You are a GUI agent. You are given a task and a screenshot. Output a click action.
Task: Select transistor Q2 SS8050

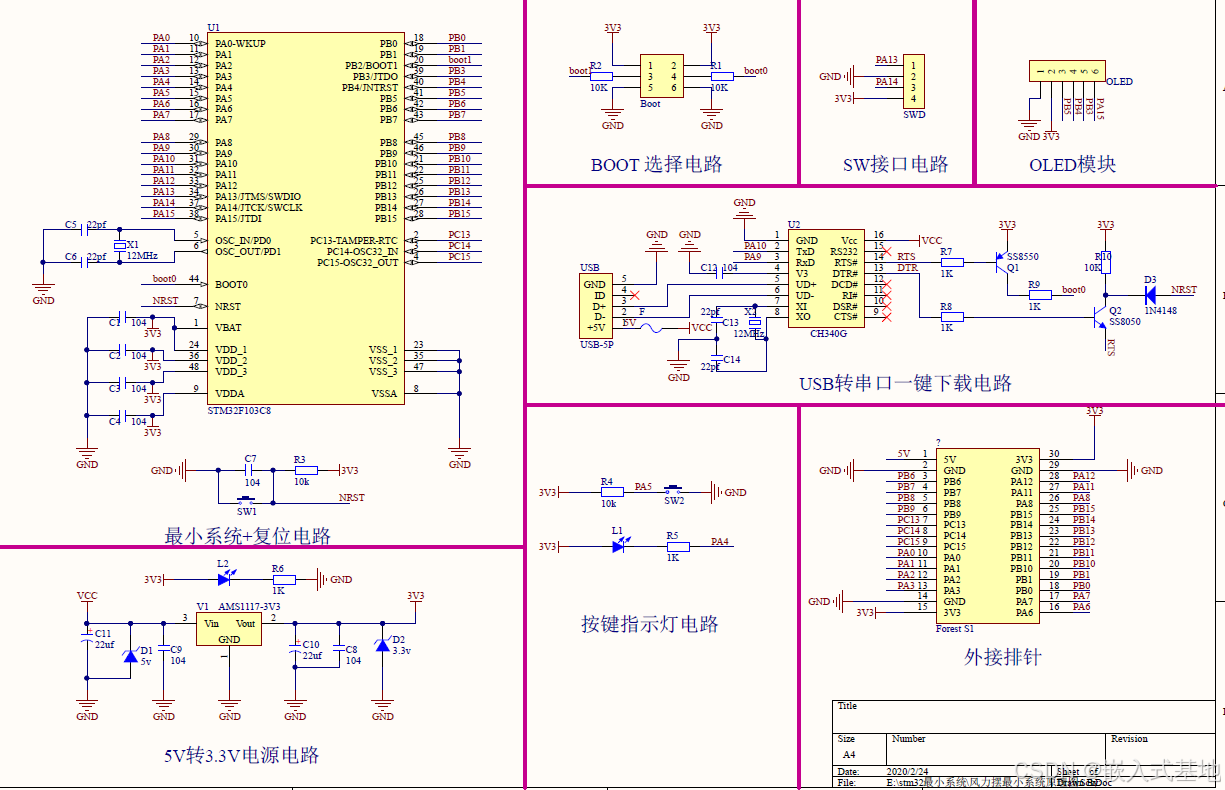pos(1098,318)
